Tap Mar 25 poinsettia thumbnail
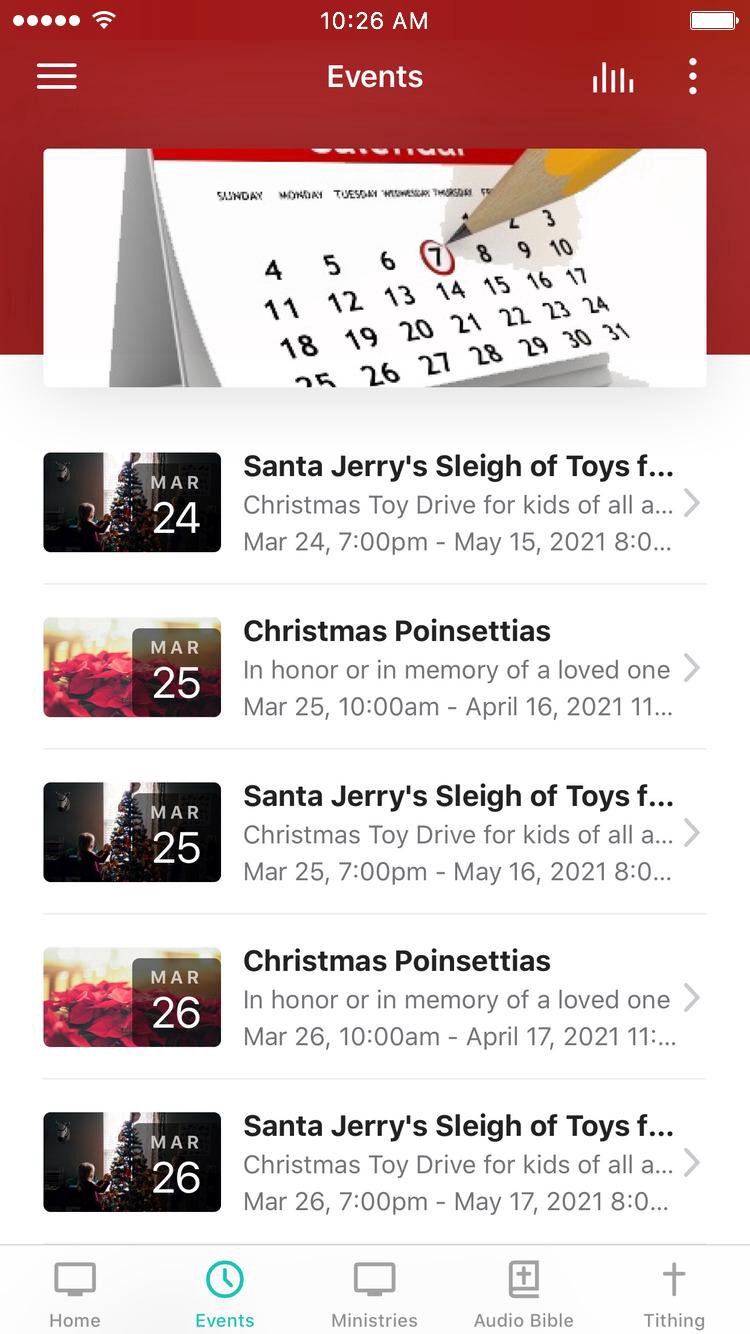This screenshot has height=1334, width=750. (x=132, y=667)
